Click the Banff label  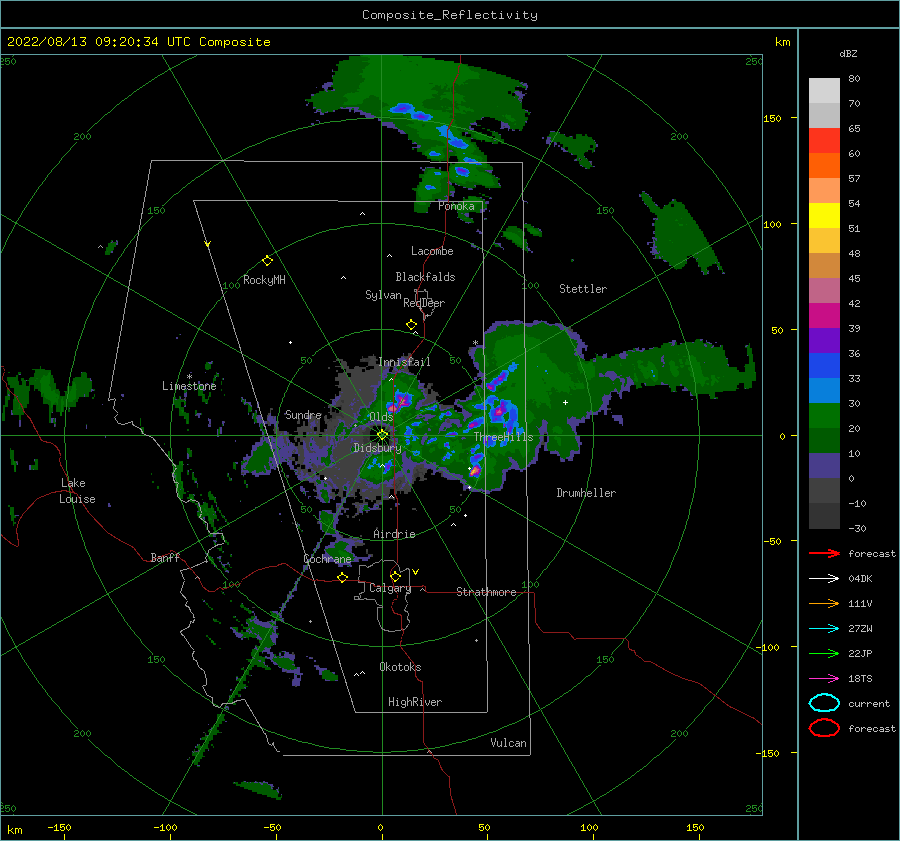(165, 557)
